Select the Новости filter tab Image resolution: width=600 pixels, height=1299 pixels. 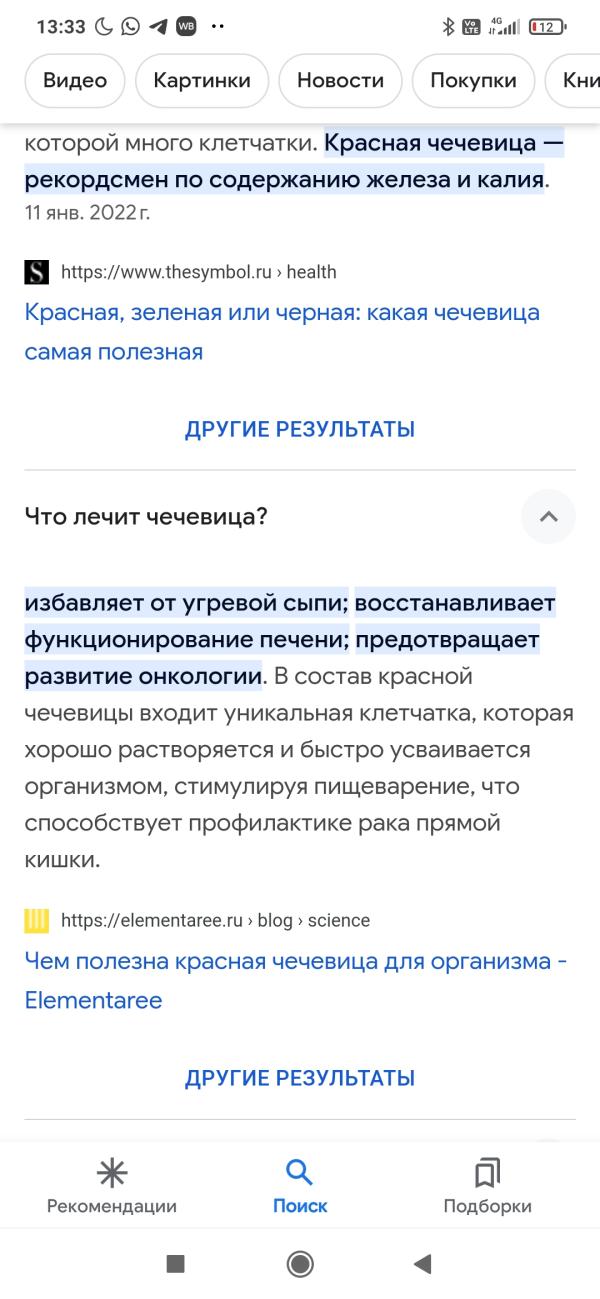[340, 81]
